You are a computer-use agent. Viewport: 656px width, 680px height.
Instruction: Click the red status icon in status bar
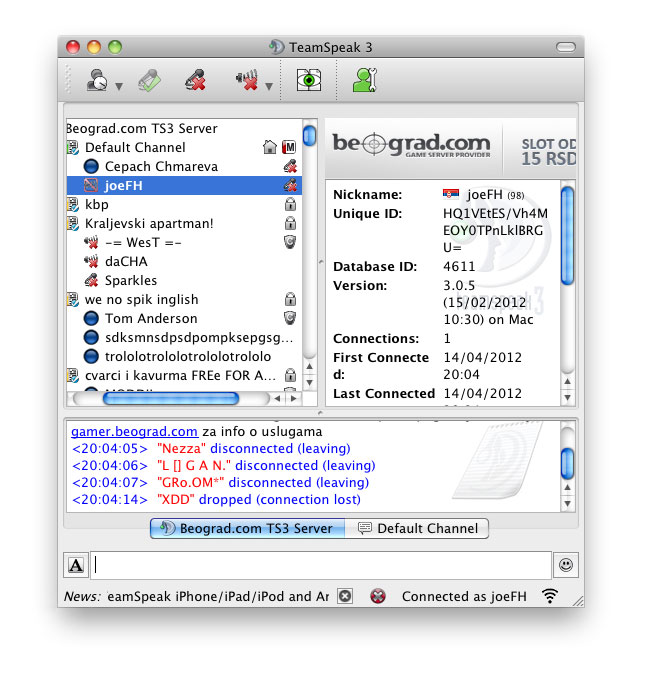[x=378, y=596]
